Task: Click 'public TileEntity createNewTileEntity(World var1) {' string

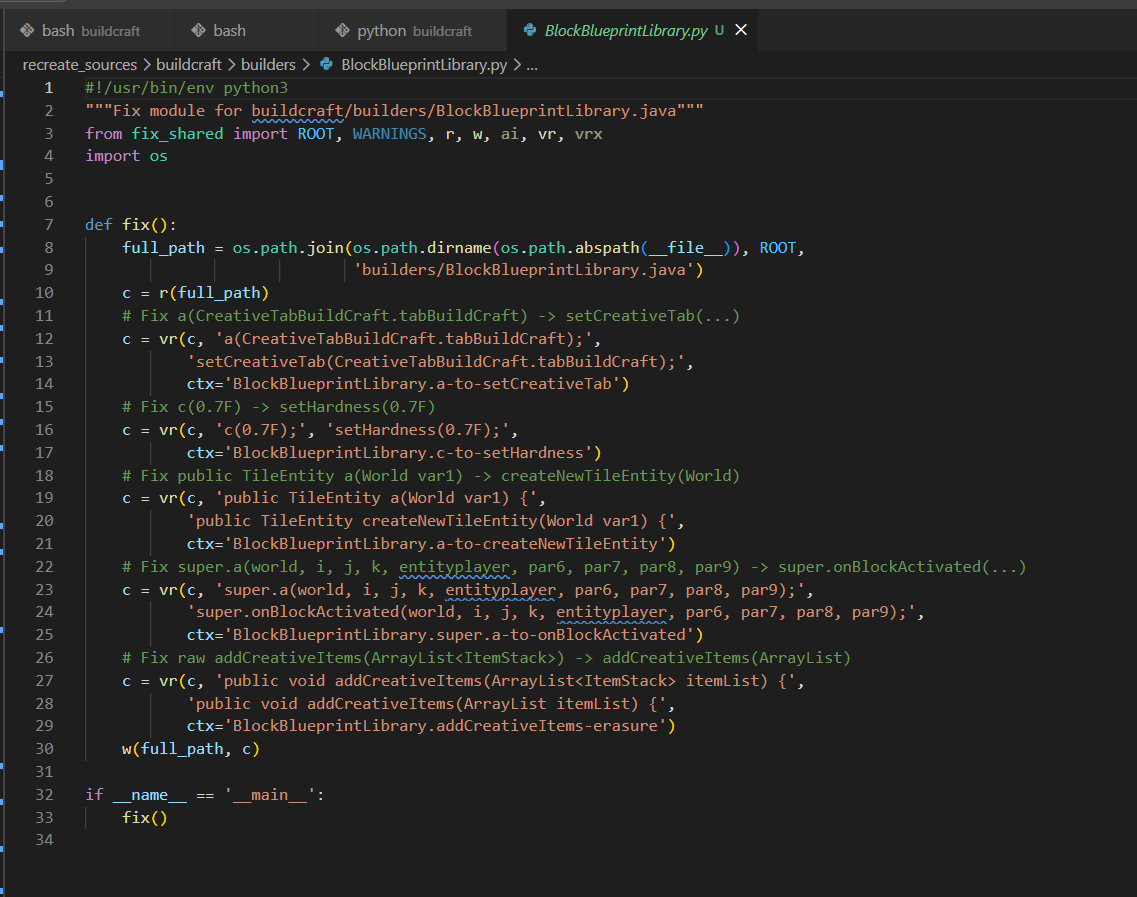Action: click(431, 521)
